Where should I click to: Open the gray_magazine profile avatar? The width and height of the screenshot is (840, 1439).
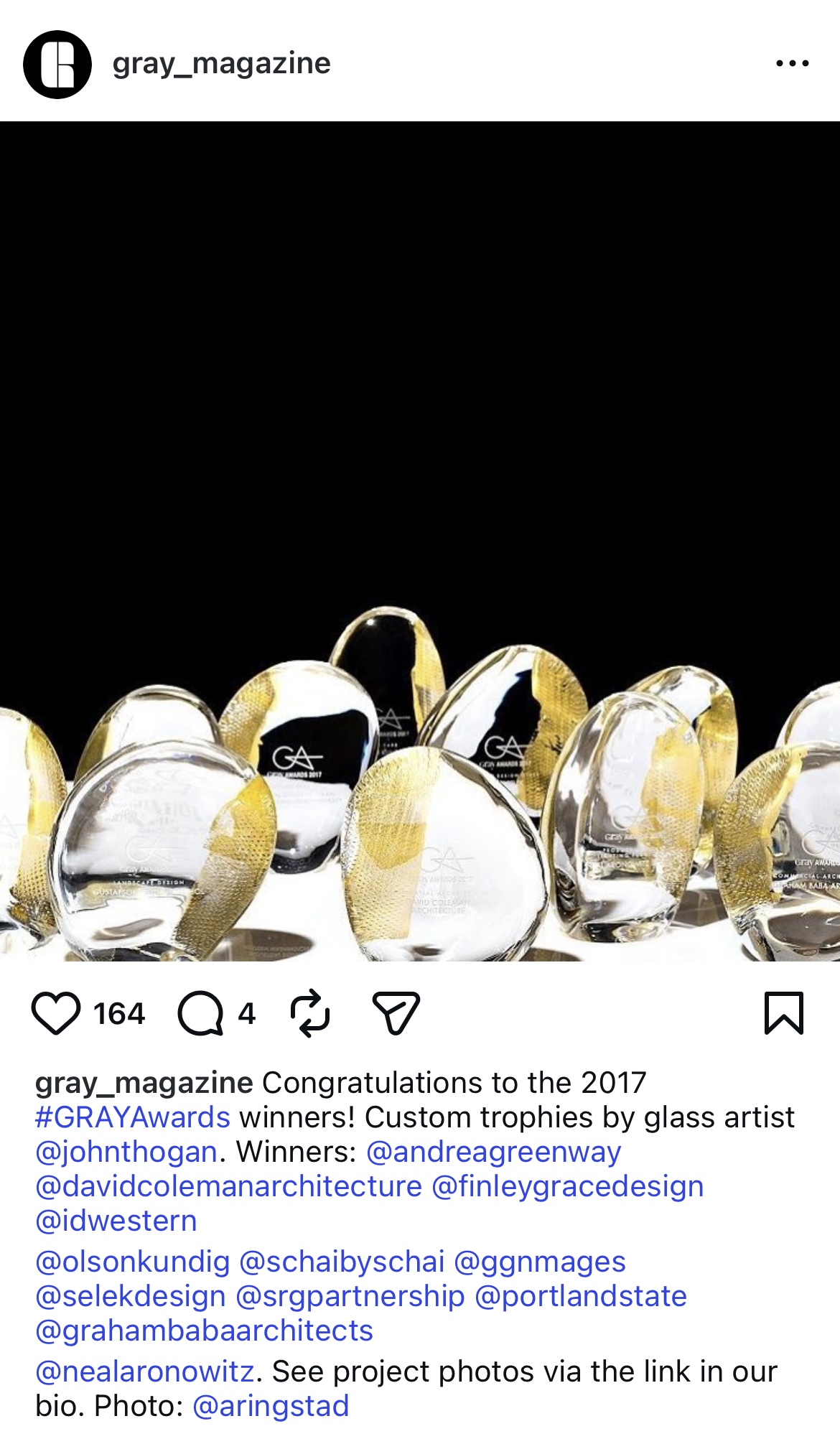pyautogui.click(x=57, y=64)
